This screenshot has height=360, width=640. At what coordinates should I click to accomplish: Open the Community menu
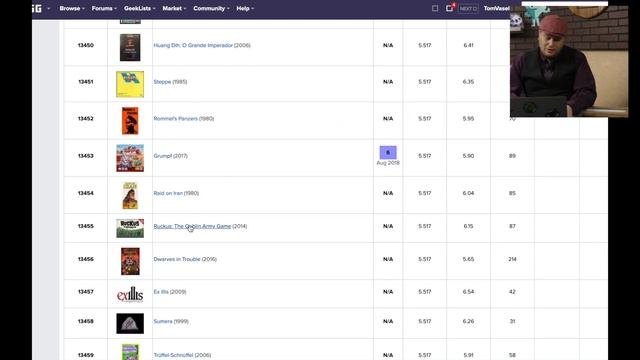(211, 8)
